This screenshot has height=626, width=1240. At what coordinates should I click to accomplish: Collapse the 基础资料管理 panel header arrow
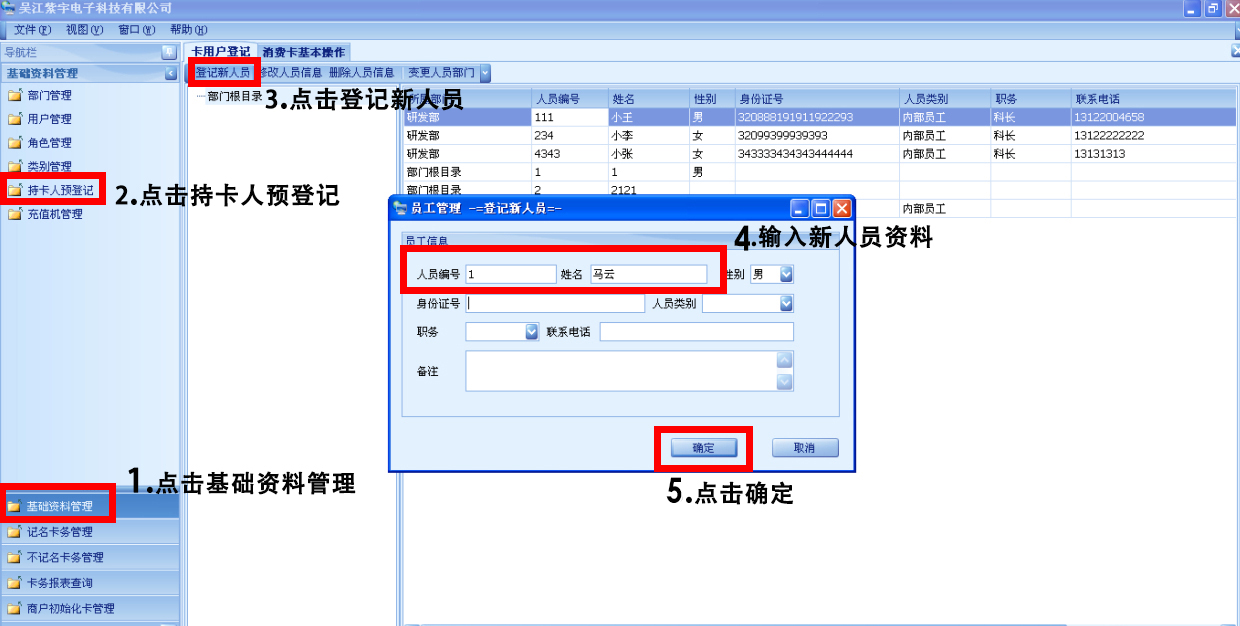(171, 73)
